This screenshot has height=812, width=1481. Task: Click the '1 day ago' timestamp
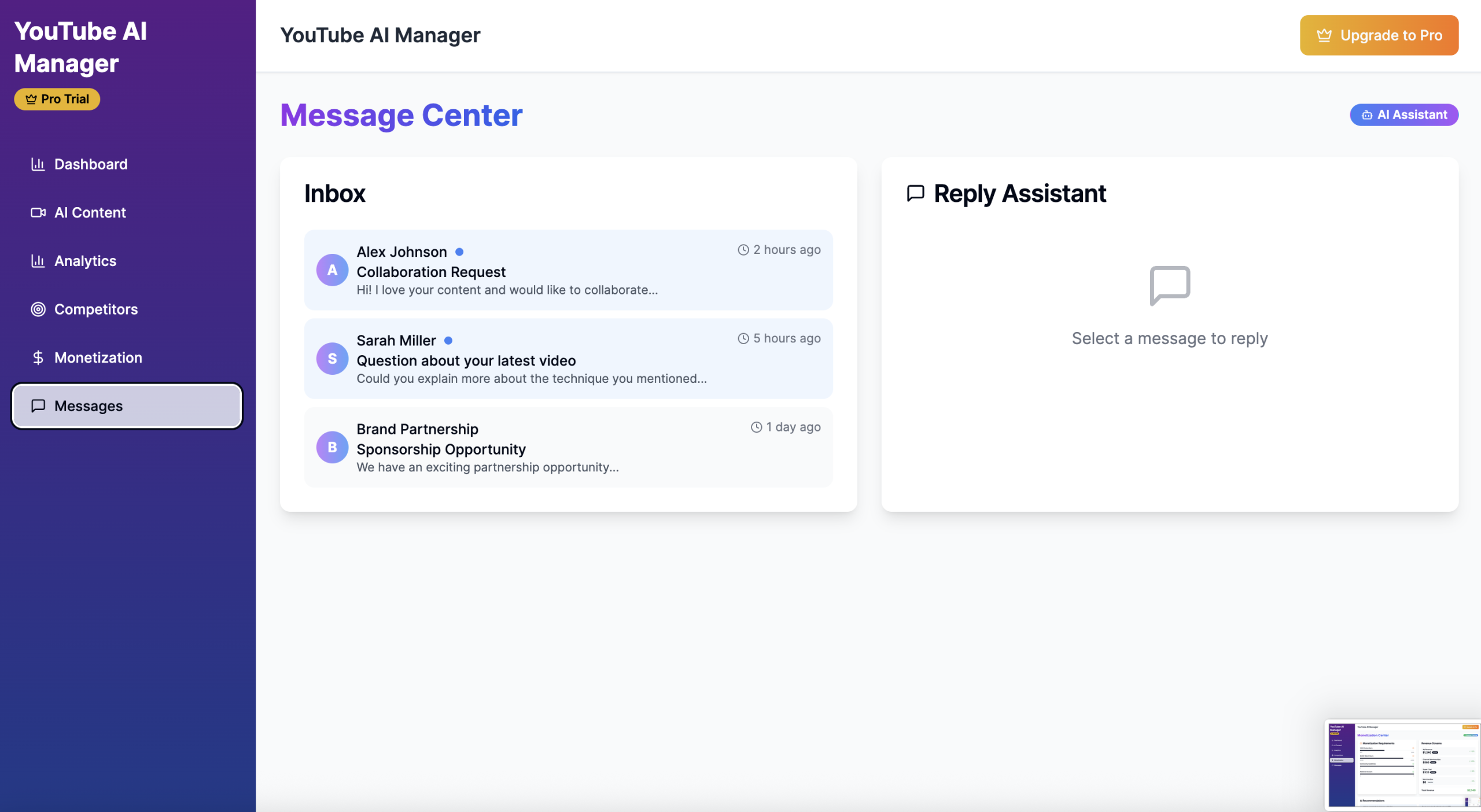(794, 427)
